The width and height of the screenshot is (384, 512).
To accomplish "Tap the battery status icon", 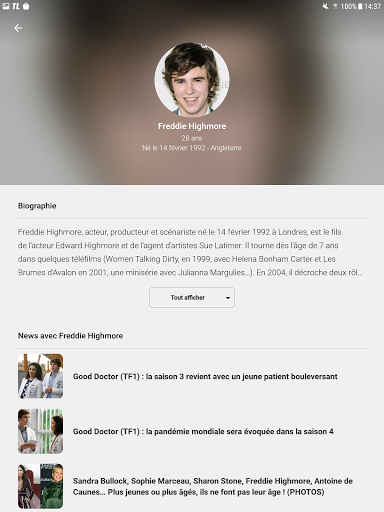I will pos(360,6).
